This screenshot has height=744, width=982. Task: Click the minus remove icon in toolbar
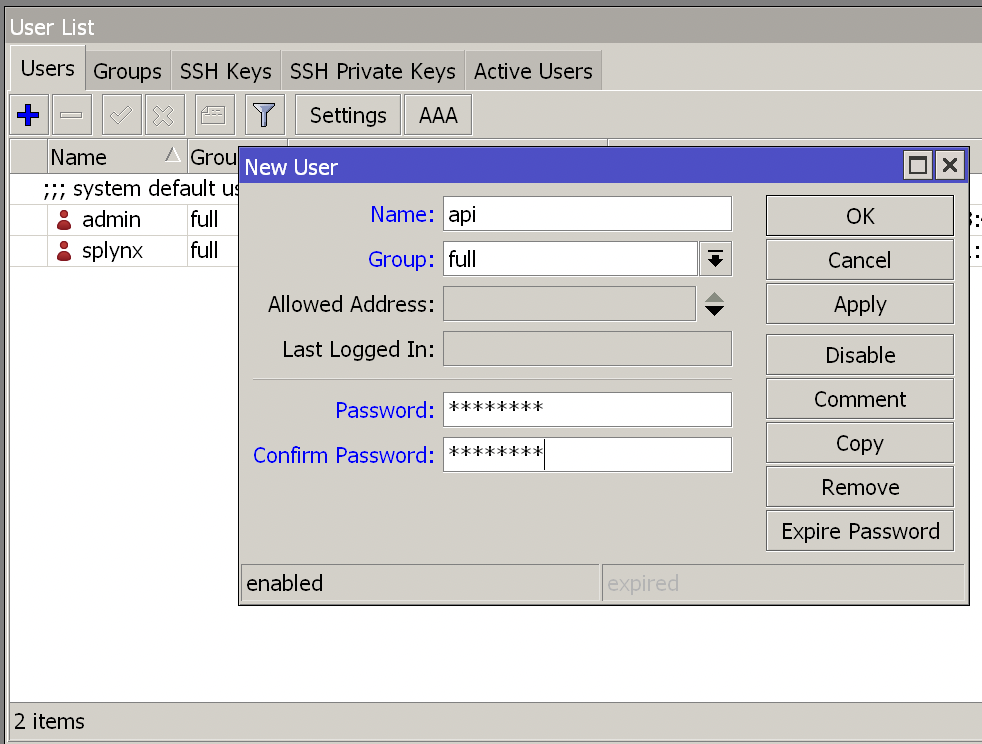coord(71,116)
